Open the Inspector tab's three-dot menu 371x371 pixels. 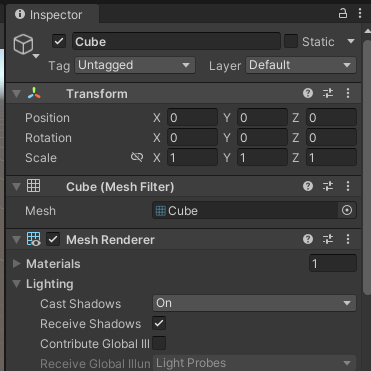tap(360, 13)
